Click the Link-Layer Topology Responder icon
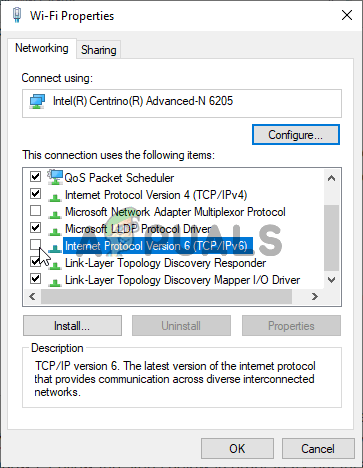The height and width of the screenshot is (468, 363). 56,265
